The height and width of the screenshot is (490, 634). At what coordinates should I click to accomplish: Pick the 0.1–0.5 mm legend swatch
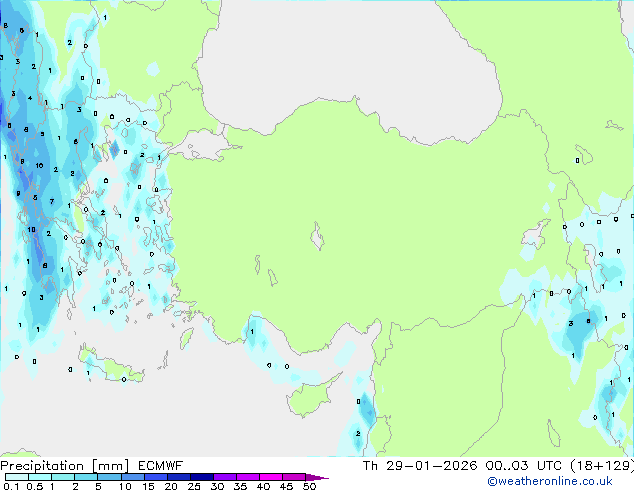point(17,477)
